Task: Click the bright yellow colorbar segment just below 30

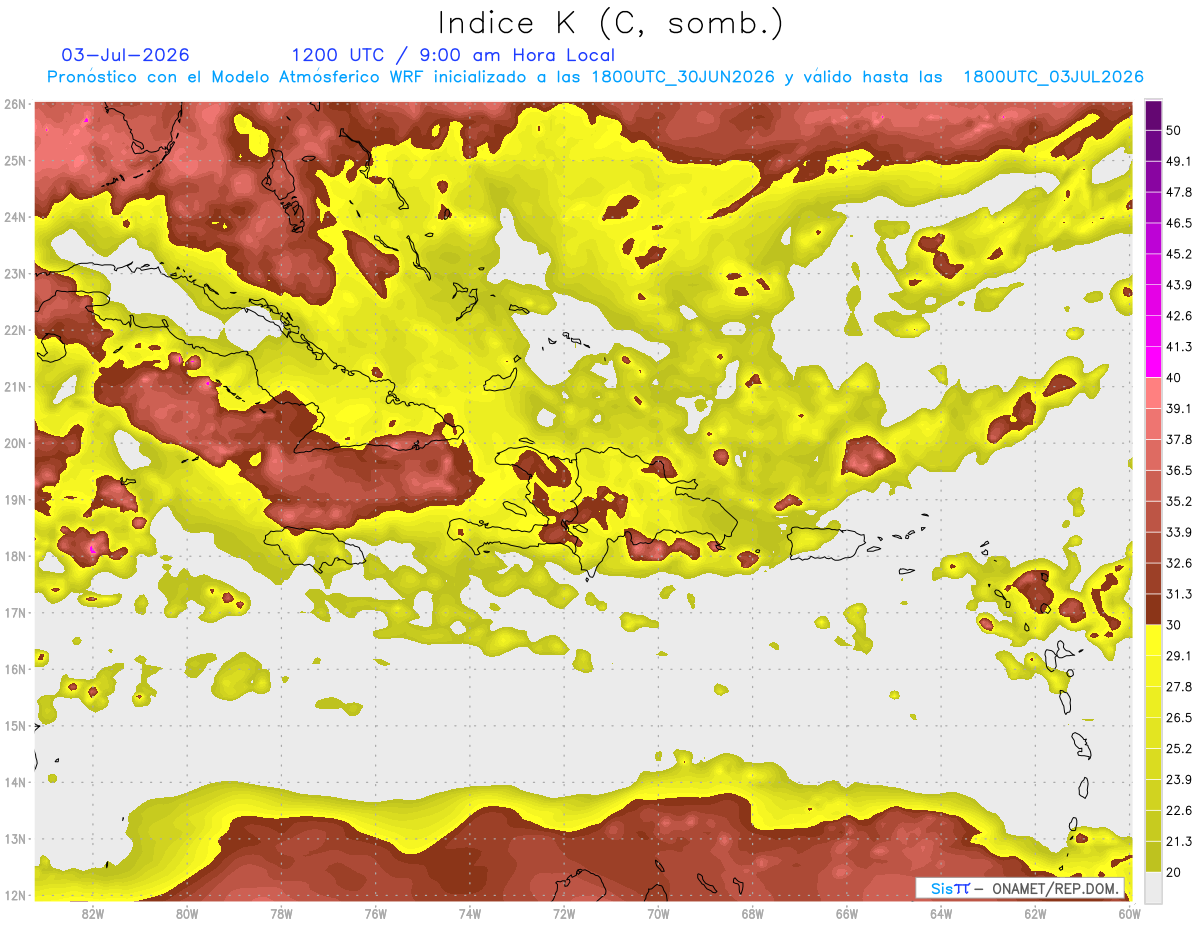Action: [x=1152, y=640]
